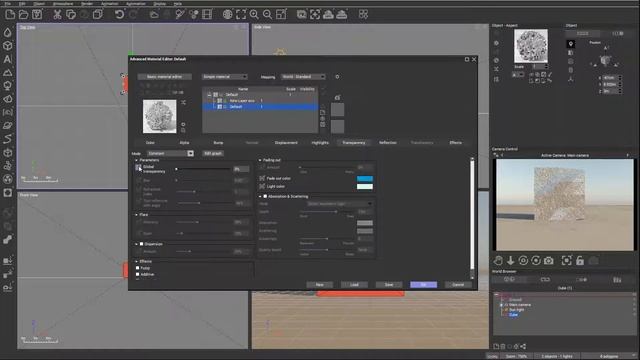Viewport: 640px width, 360px height.
Task: Check the Fuzzy effect checkbox
Action: click(x=138, y=268)
